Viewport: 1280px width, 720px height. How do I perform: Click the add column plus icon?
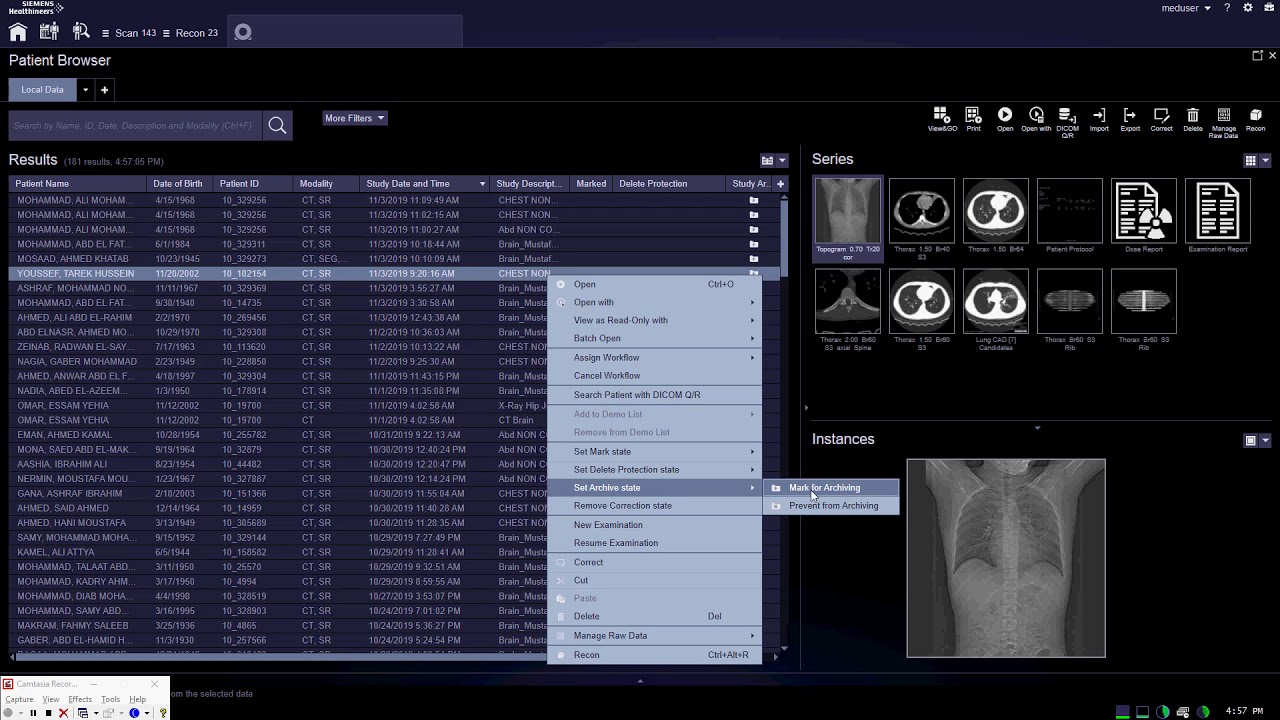[780, 184]
